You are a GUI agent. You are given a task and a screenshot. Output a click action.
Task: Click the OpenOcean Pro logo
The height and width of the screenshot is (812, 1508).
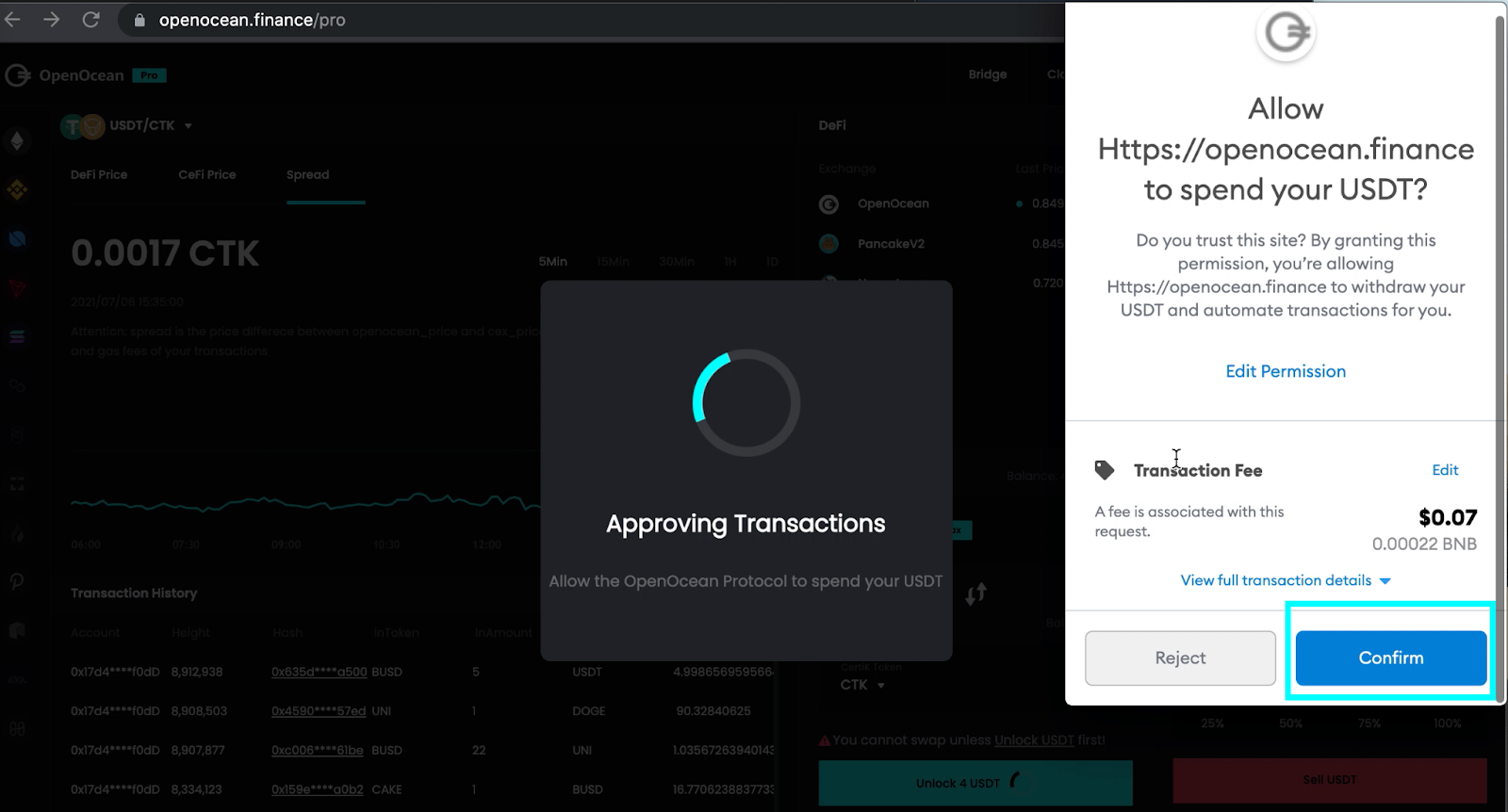85,75
